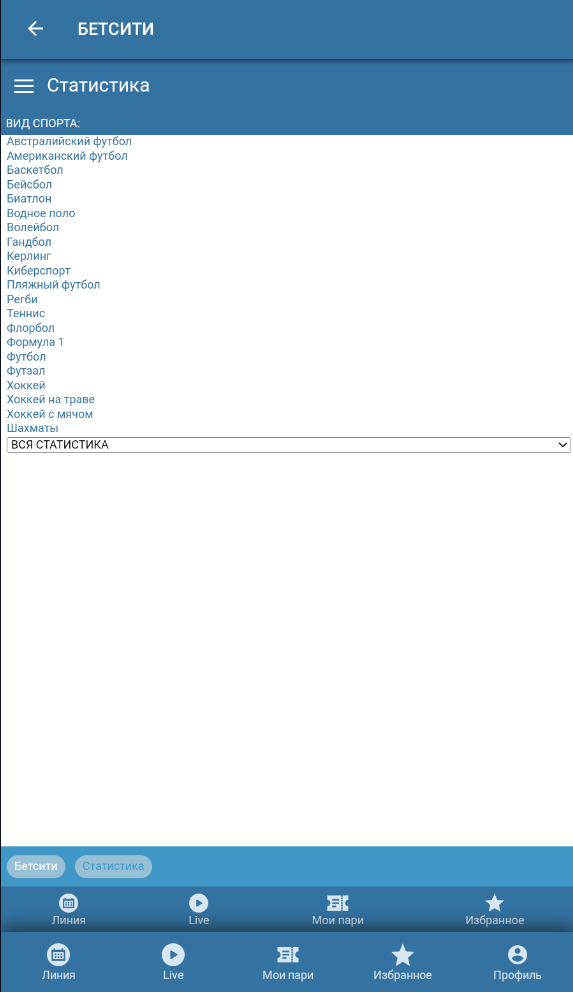Open Киберспорт statistics link

39,270
